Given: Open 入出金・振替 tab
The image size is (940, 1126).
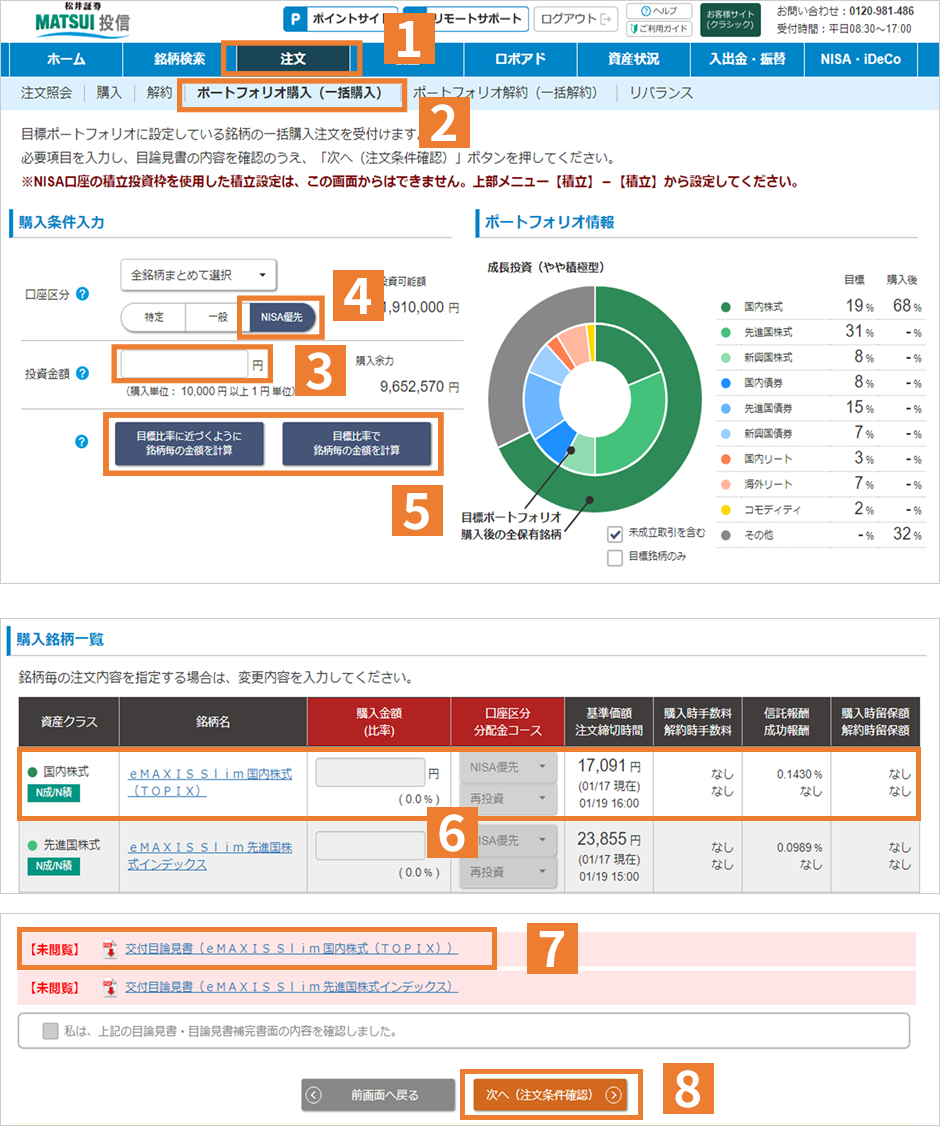Looking at the screenshot, I should [747, 60].
